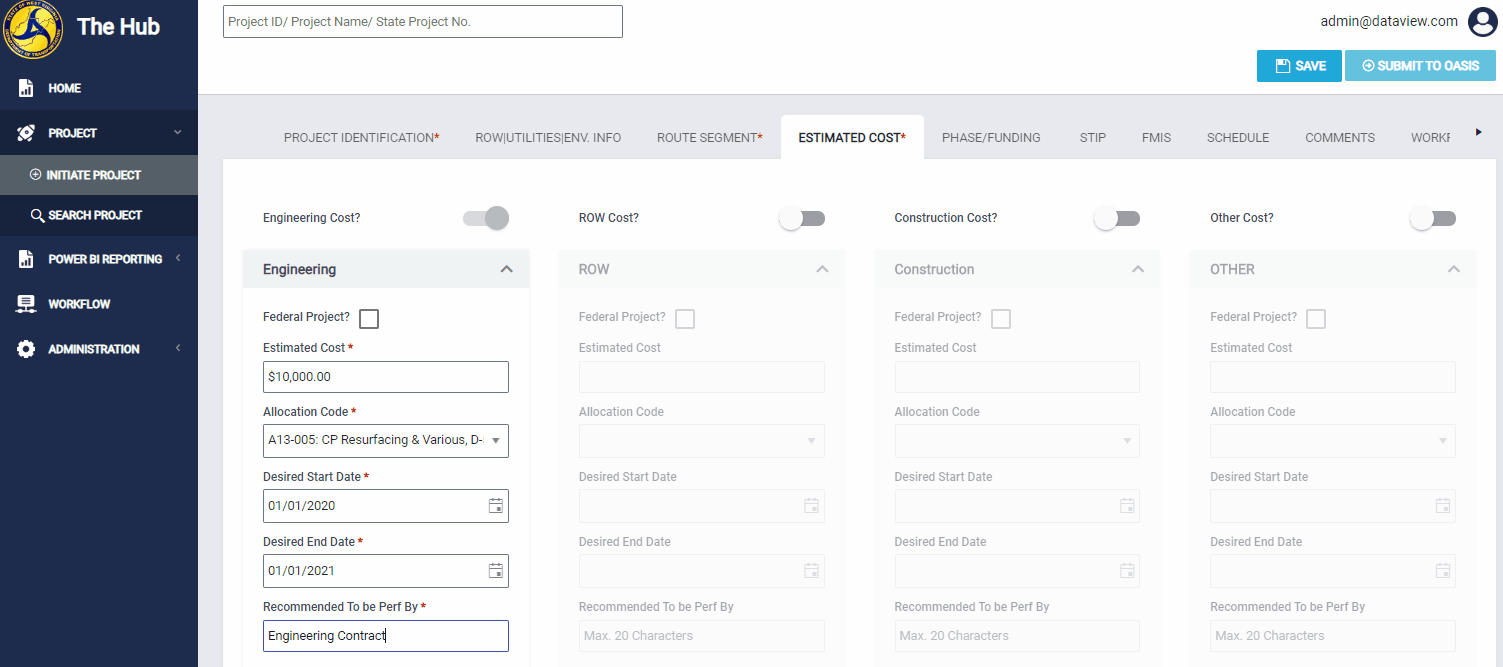Toggle the ROW Cost switch

802,218
